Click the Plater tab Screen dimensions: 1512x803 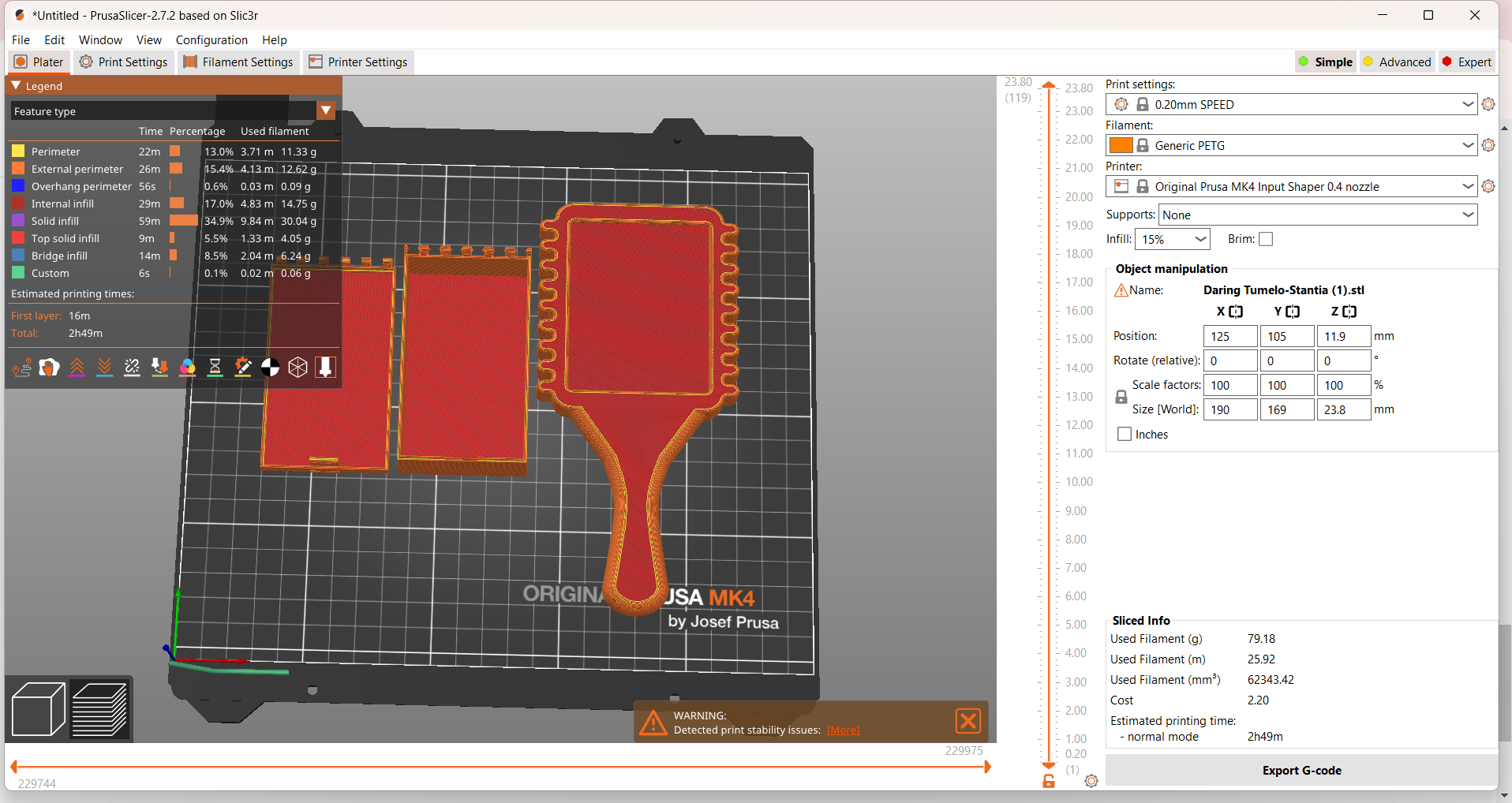[x=39, y=62]
